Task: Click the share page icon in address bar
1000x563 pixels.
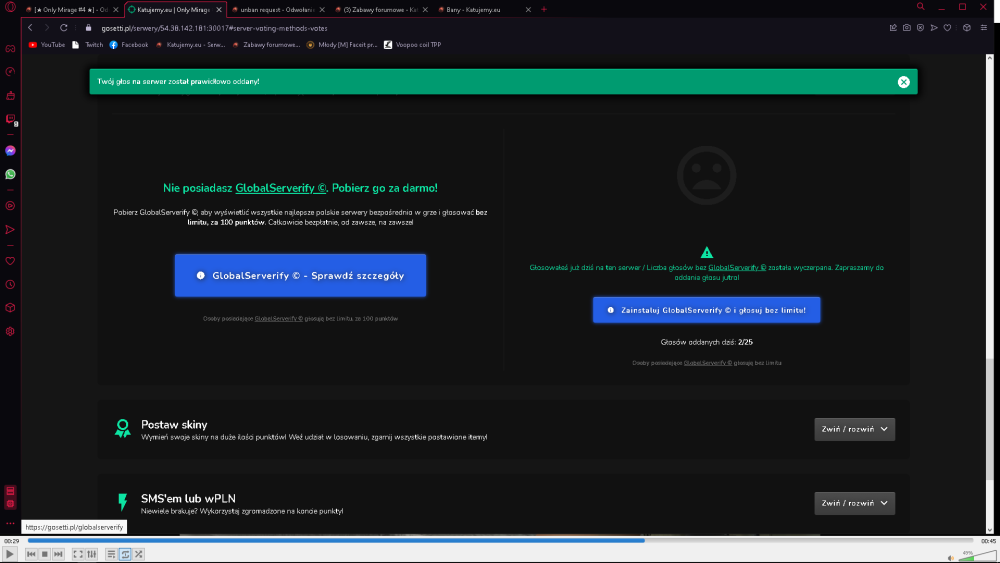Action: [x=893, y=27]
